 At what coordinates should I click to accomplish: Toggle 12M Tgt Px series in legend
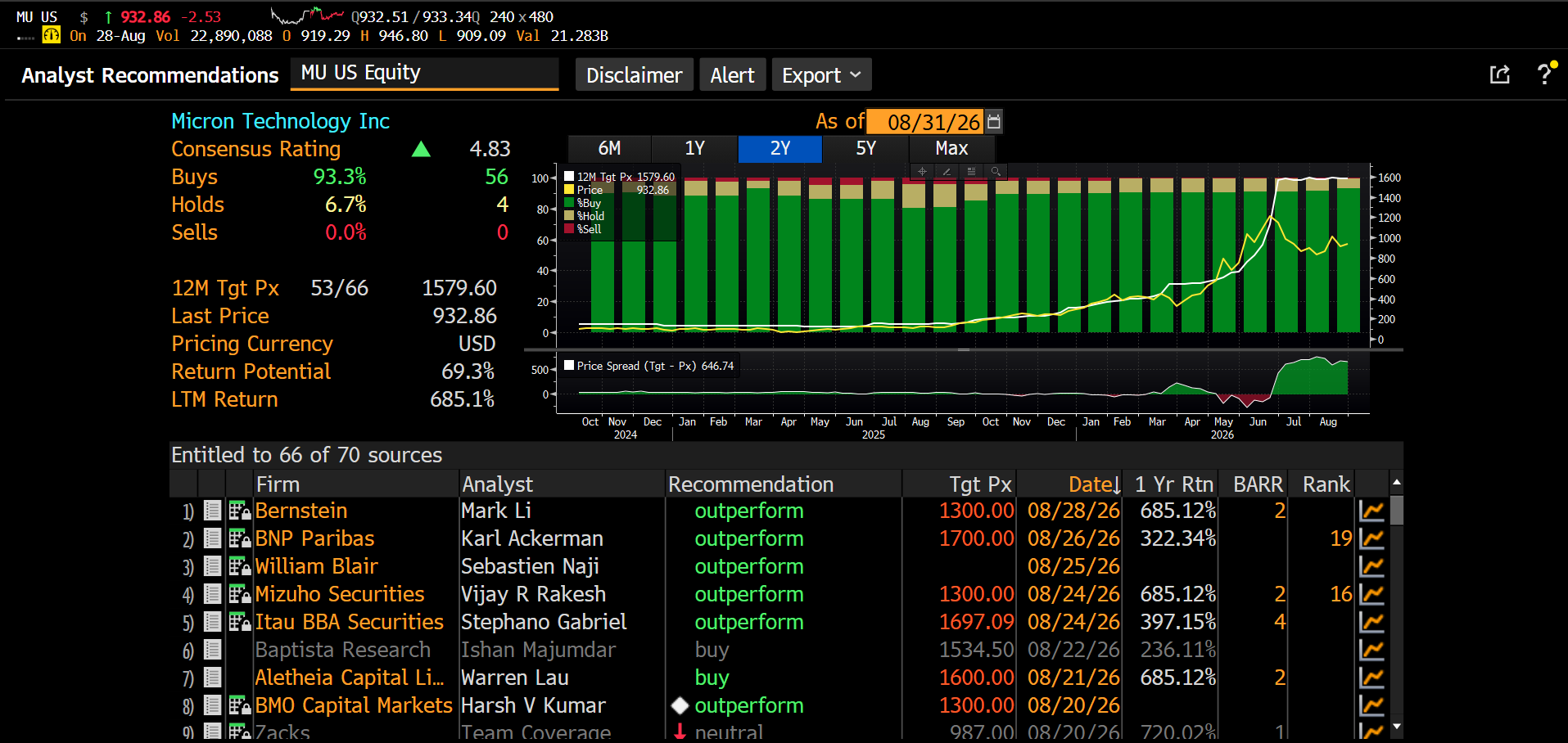click(619, 177)
